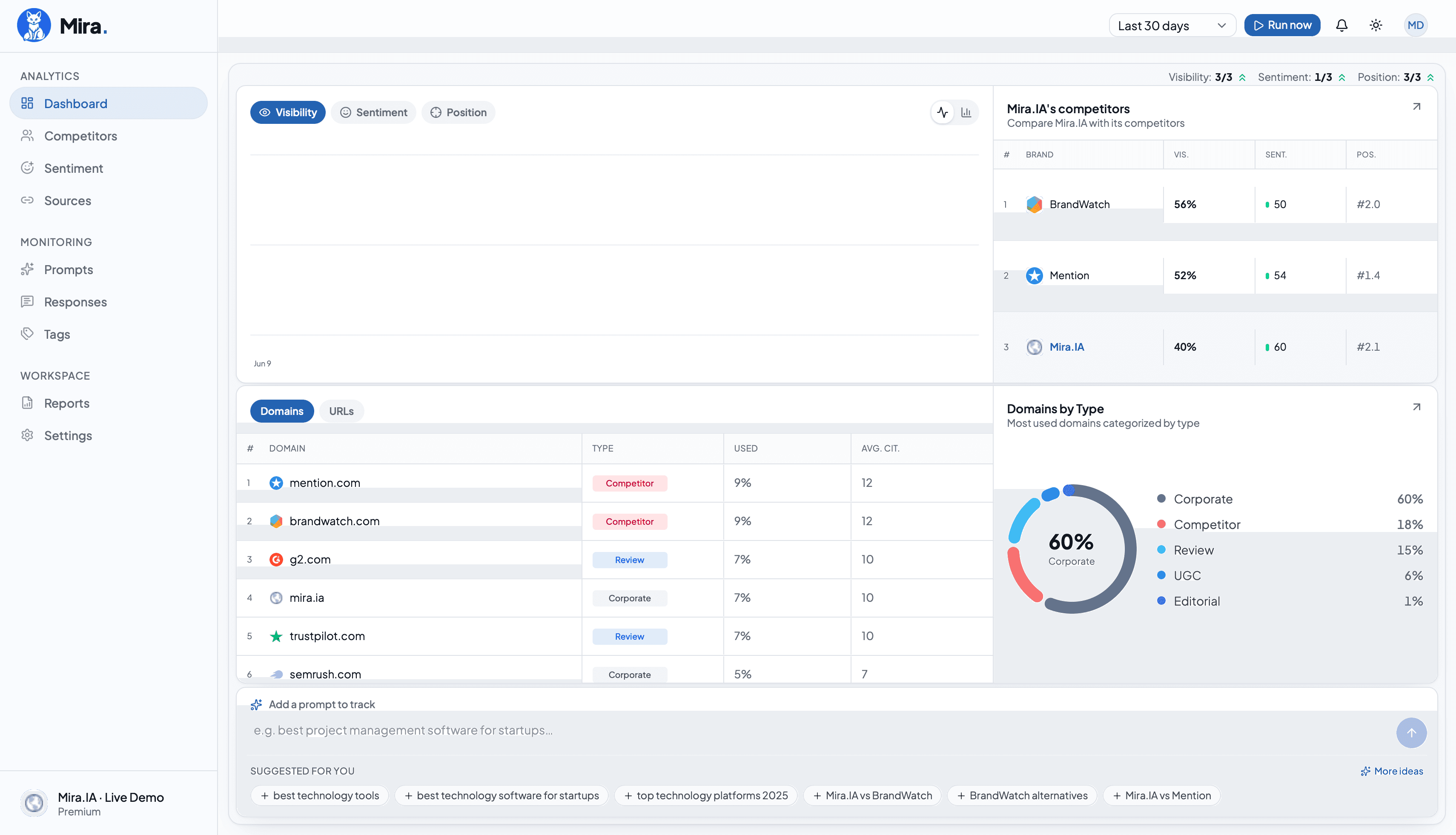Select Editorial legend color dot
The width and height of the screenshot is (1456, 835).
pos(1161,601)
